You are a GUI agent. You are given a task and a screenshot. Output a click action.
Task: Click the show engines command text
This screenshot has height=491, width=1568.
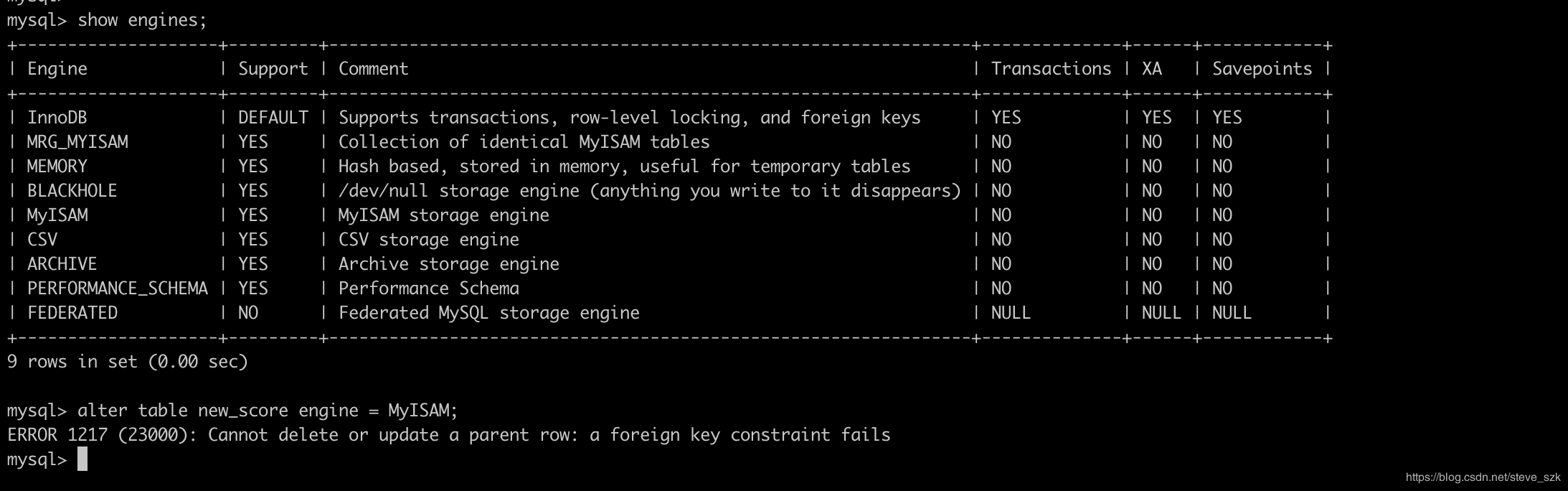[142, 20]
